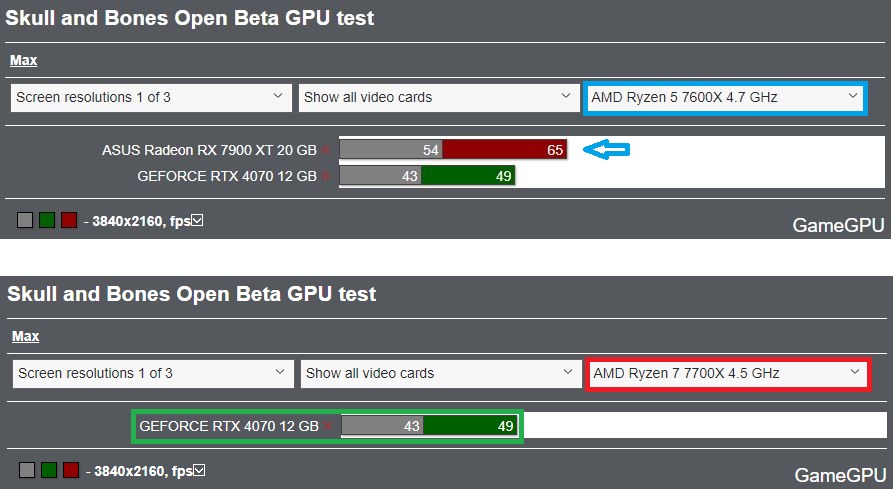893x489 pixels.
Task: Expand the bottom Show all video cards selector
Action: (x=441, y=373)
